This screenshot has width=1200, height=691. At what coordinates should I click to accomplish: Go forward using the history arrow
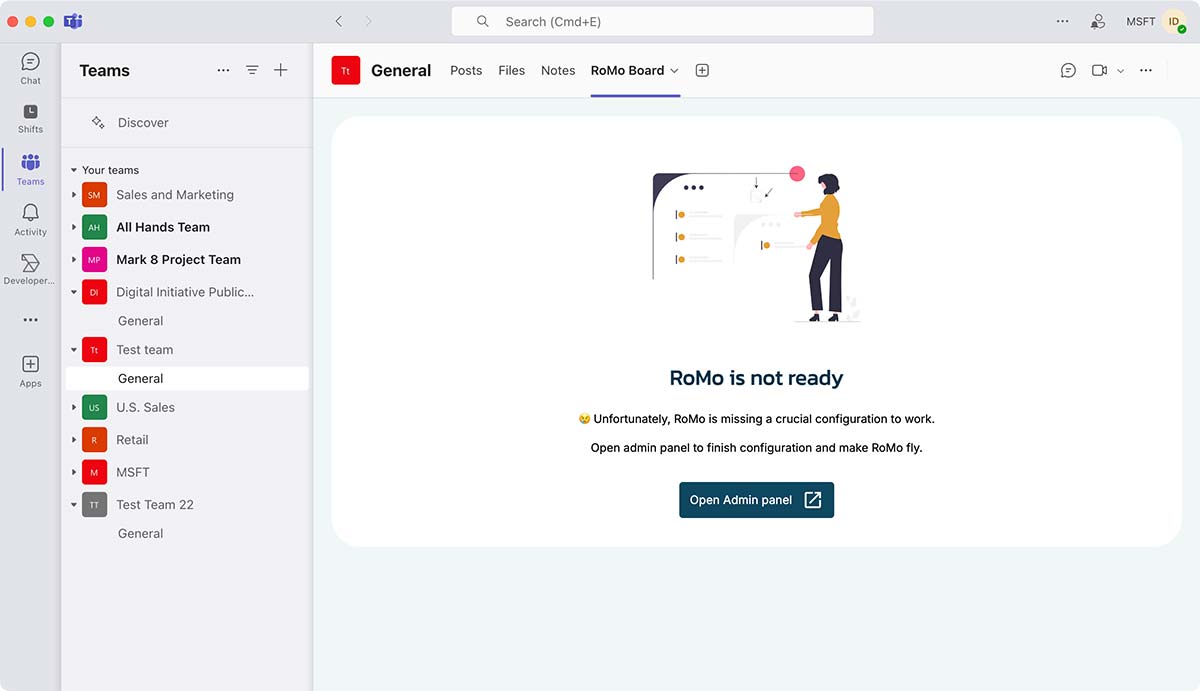tap(368, 21)
